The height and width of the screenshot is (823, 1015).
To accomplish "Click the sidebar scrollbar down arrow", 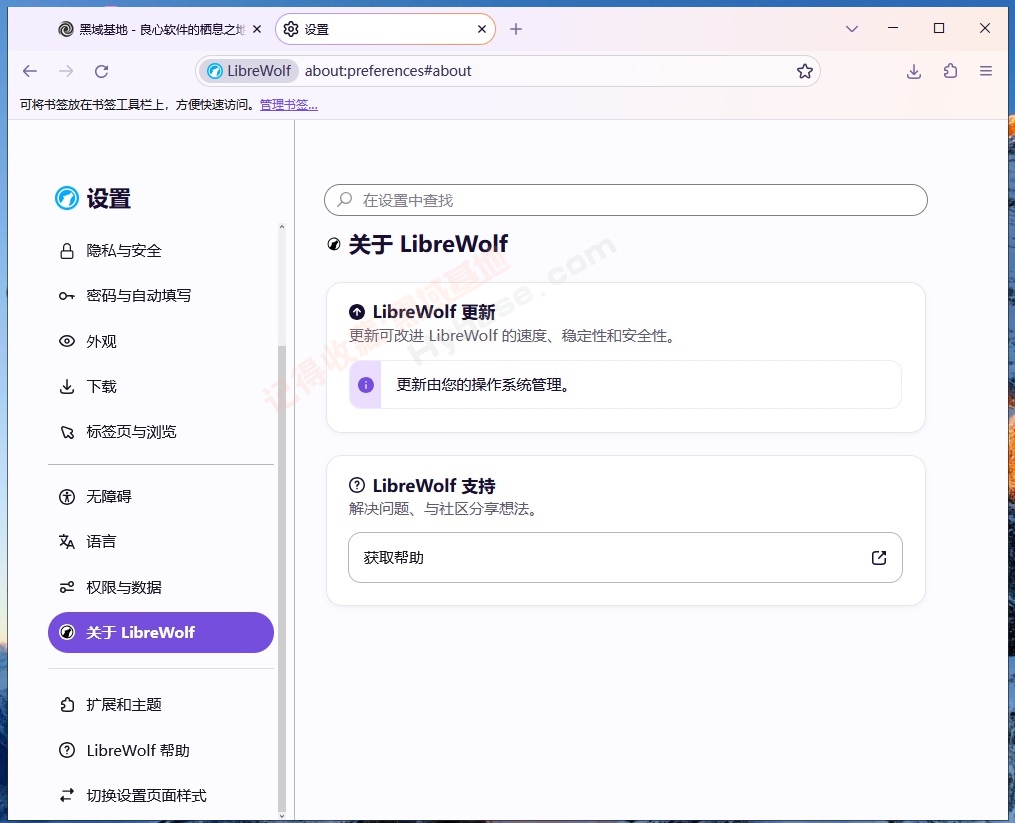I will 282,815.
